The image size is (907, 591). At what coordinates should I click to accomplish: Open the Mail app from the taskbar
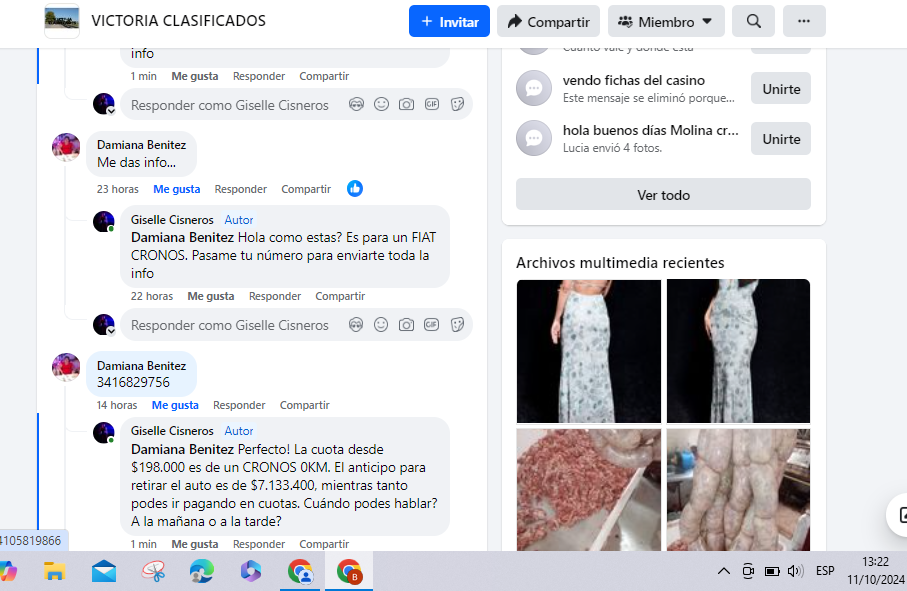click(104, 571)
